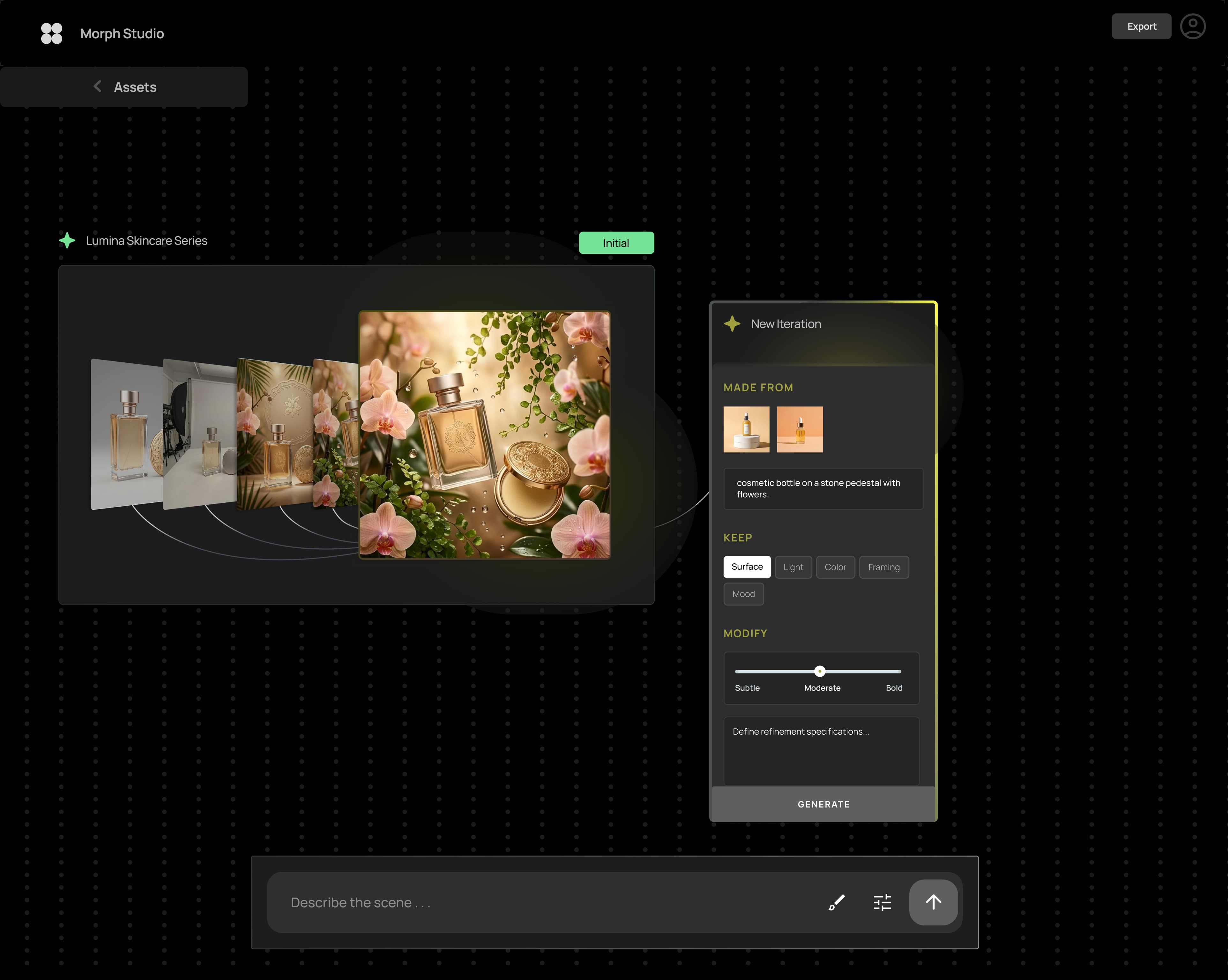The width and height of the screenshot is (1228, 980).
Task: Select the paintbrush icon in prompt bar
Action: click(837, 902)
